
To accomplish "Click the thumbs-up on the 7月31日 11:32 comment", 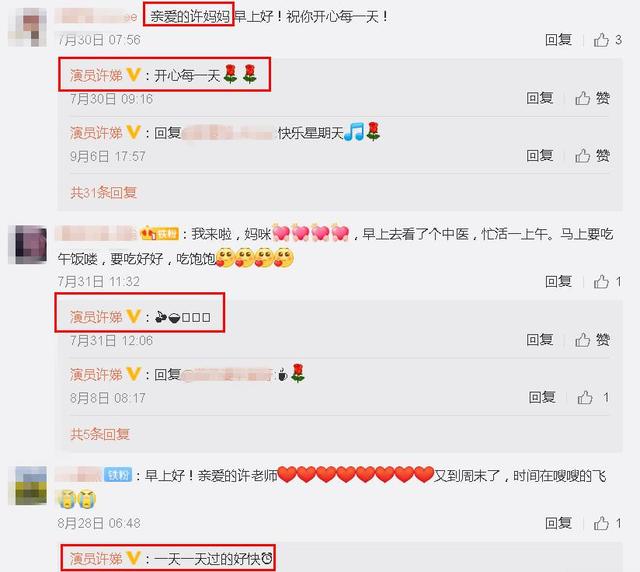I will tap(601, 281).
